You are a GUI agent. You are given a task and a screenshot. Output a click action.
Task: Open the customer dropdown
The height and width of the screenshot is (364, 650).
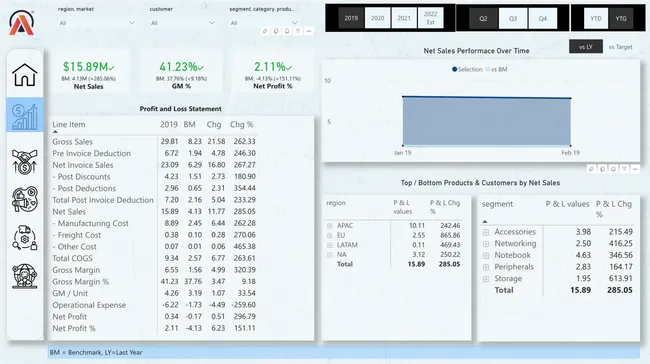(x=182, y=23)
